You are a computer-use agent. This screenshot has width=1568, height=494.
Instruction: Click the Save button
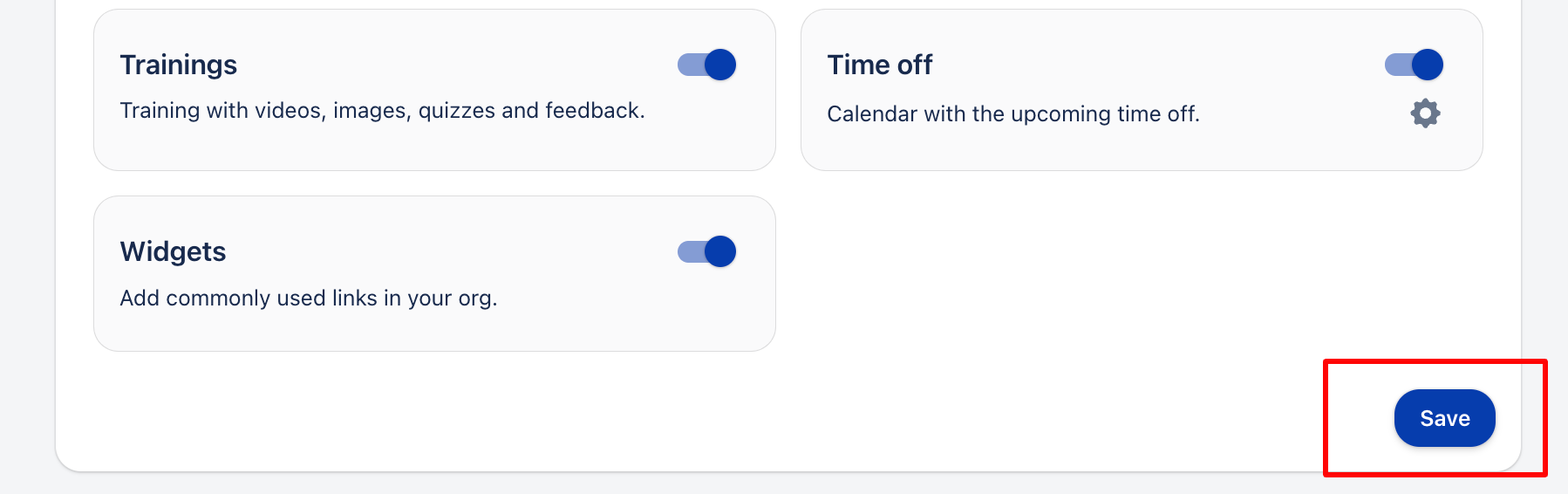tap(1444, 418)
